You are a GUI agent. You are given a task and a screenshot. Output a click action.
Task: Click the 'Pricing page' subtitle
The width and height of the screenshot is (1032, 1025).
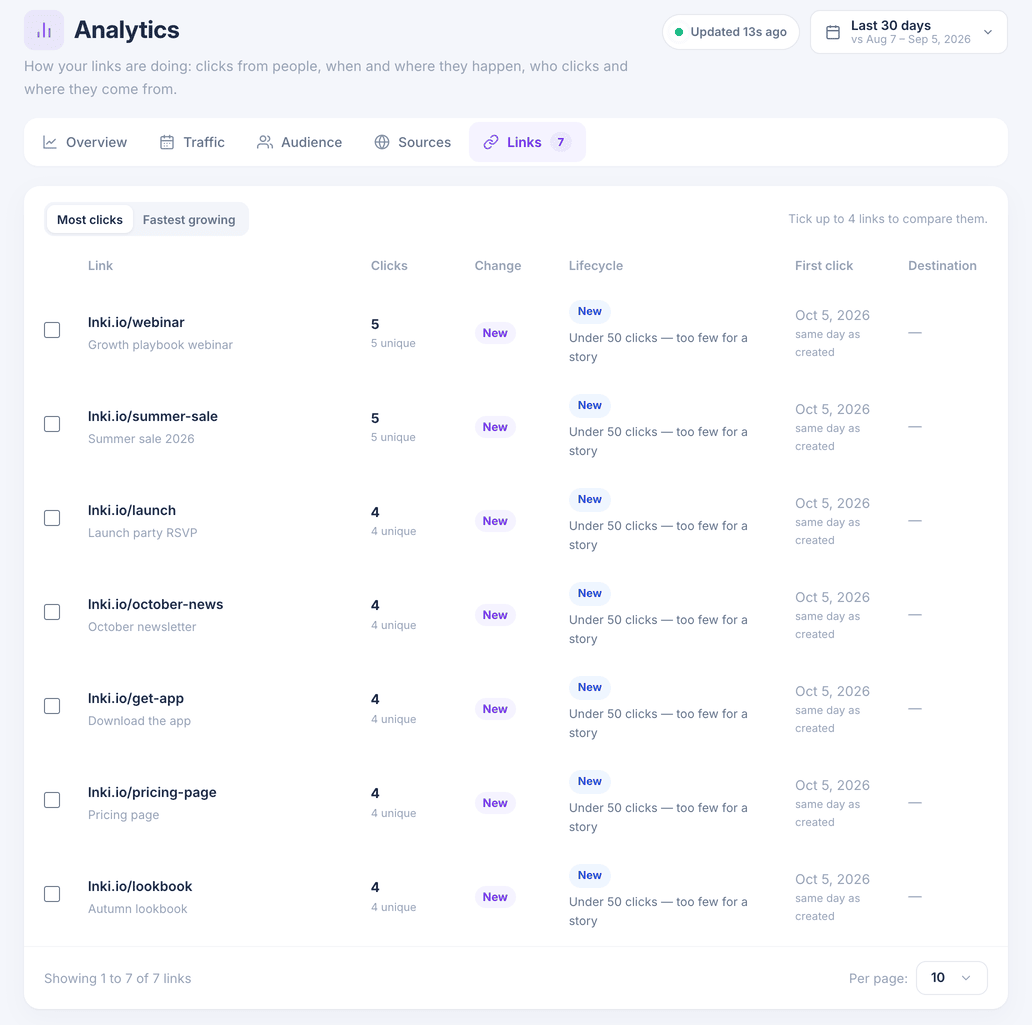(x=124, y=815)
